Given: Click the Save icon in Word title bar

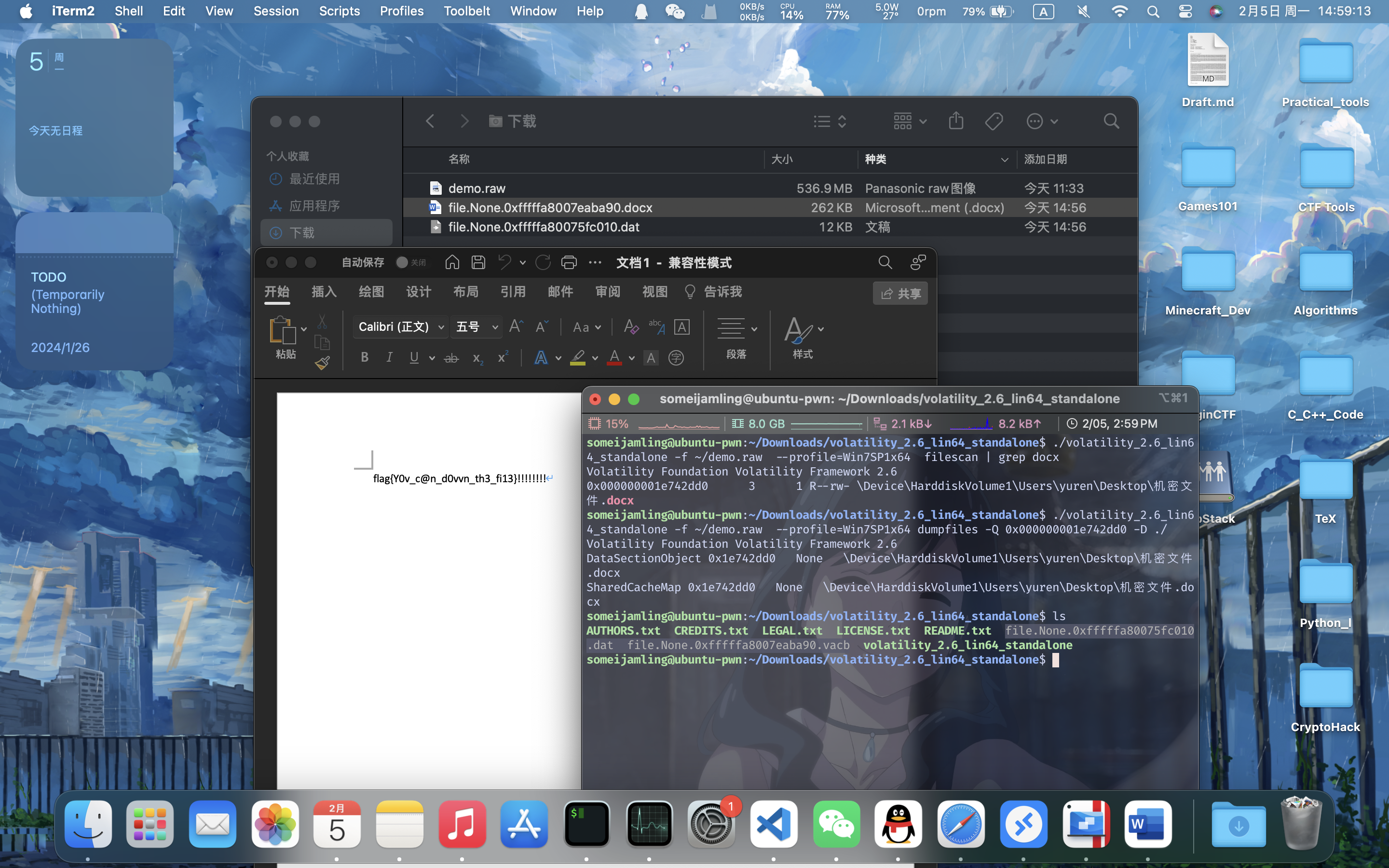Looking at the screenshot, I should [478, 262].
